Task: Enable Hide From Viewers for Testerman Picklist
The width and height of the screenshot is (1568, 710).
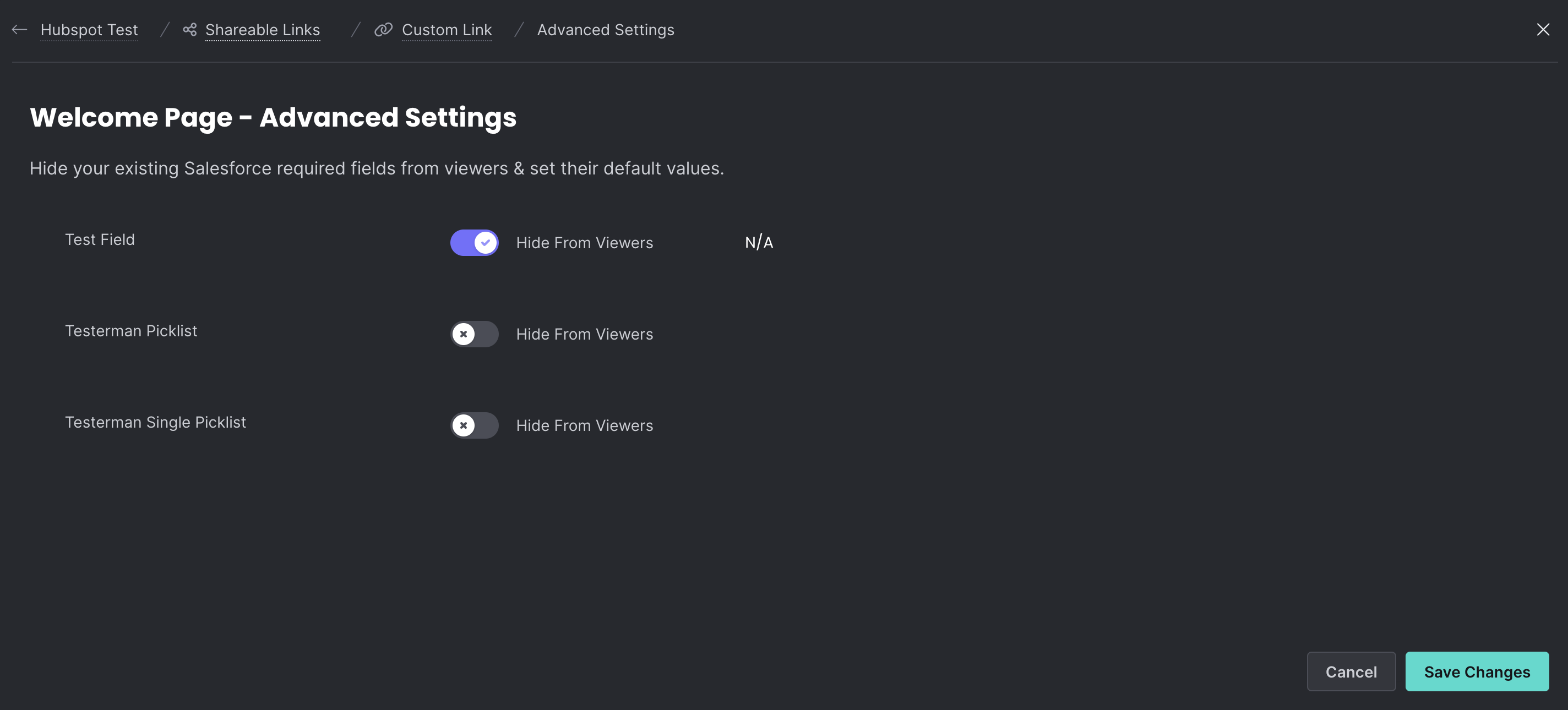Action: [474, 334]
